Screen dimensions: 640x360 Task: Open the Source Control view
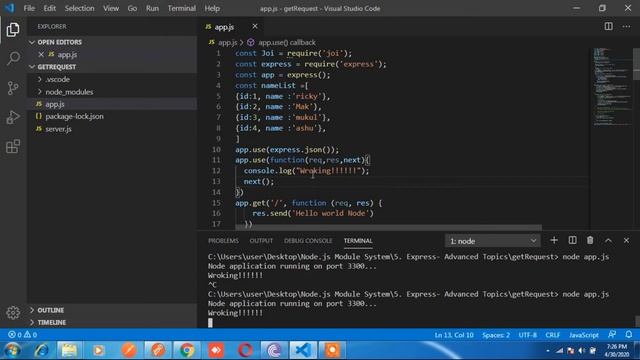pyautogui.click(x=13, y=88)
